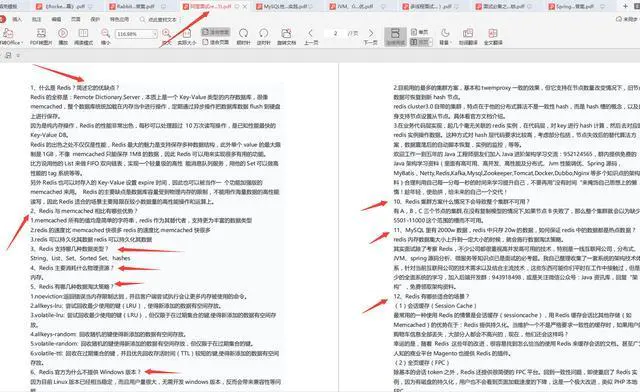Click the line 'String、List、Set、Sorted Set、hashes'
The image size is (640, 392).
tap(80, 258)
